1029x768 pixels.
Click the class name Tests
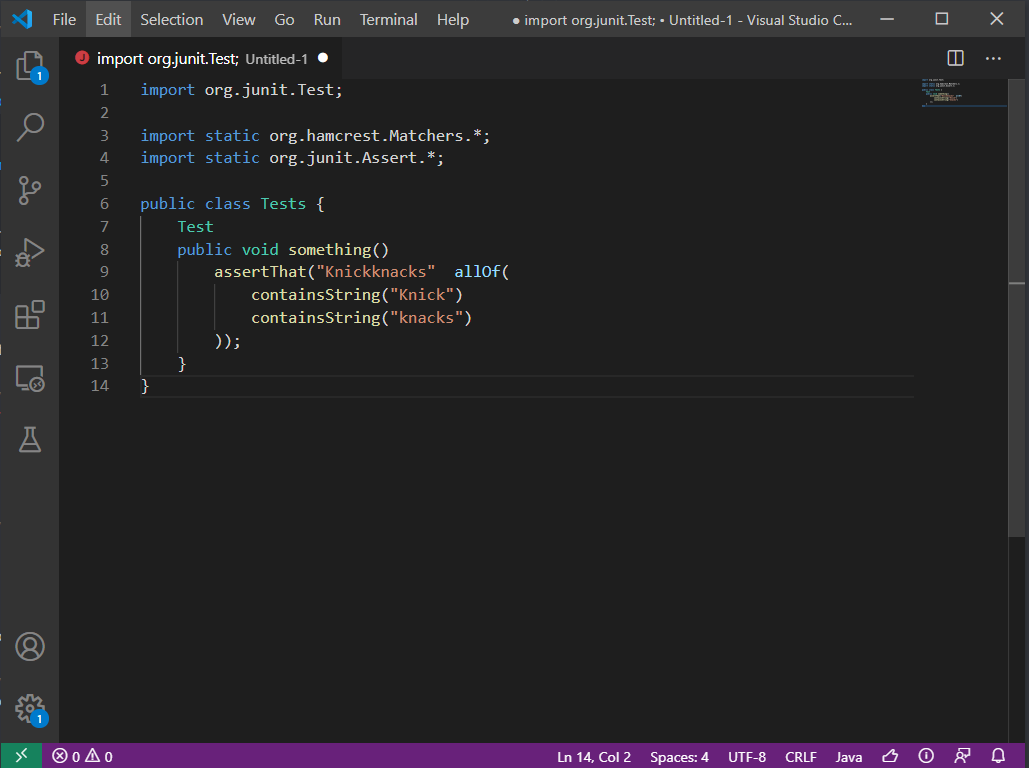283,204
